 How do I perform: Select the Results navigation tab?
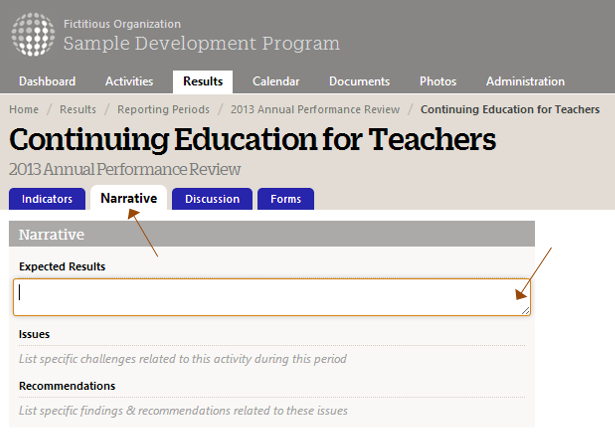203,82
